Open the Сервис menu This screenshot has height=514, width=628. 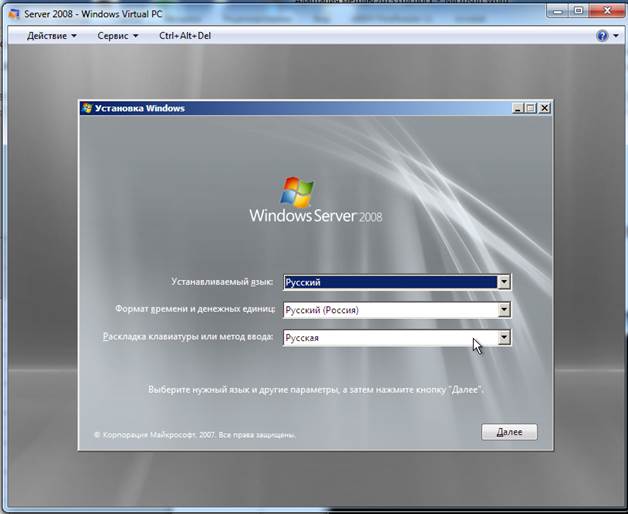point(118,36)
